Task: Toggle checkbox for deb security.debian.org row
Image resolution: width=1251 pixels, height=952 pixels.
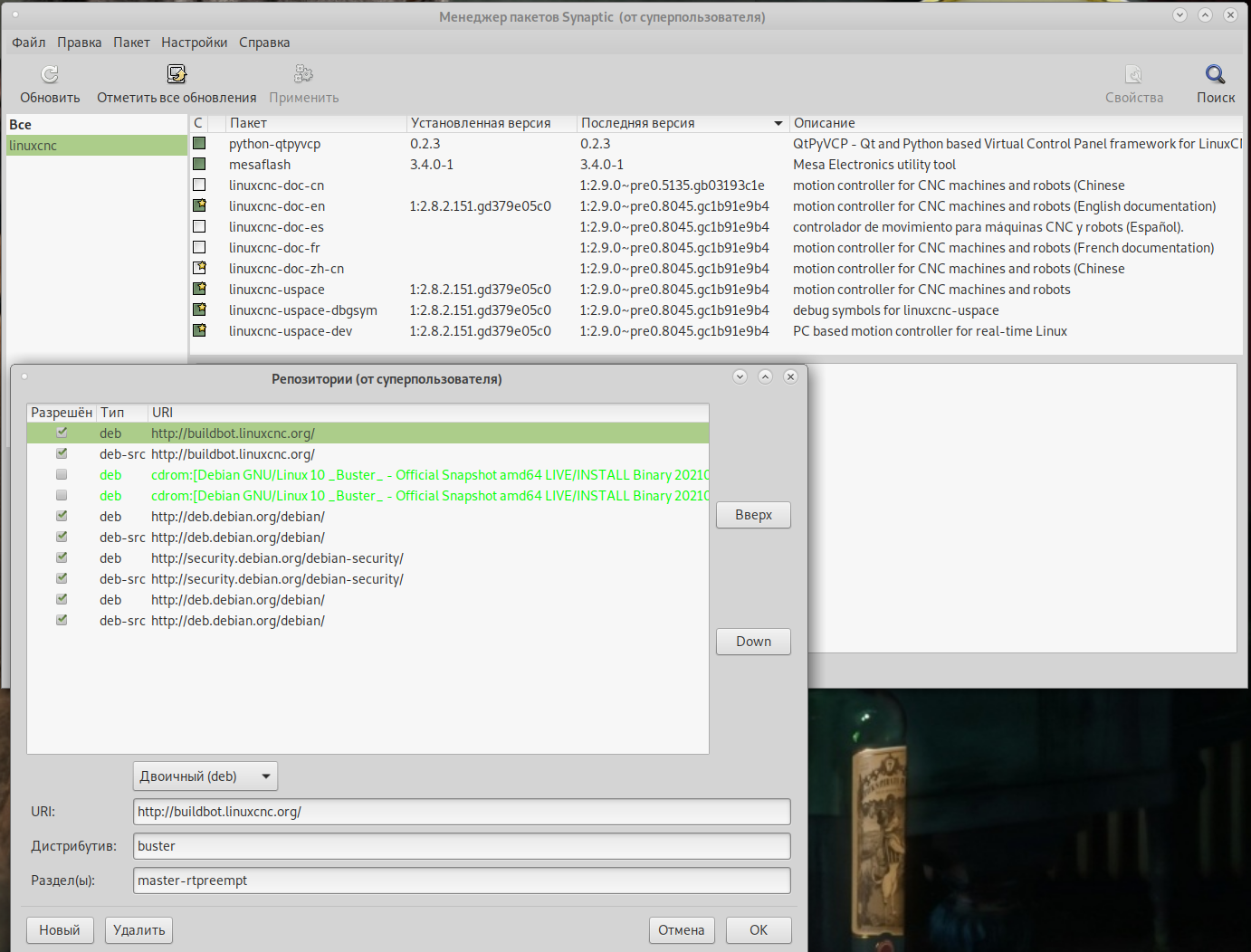Action: click(62, 557)
